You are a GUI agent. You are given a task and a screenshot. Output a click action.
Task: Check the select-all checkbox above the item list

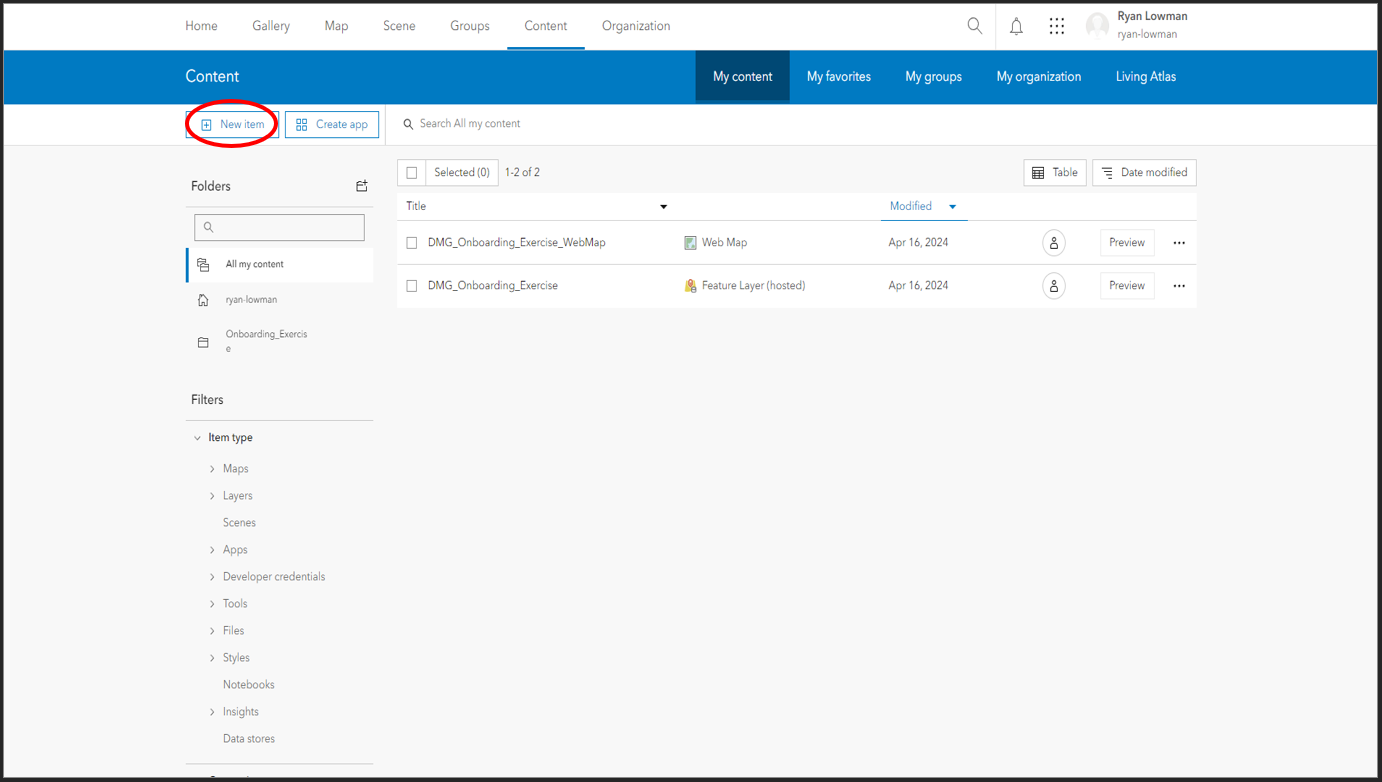(x=411, y=172)
